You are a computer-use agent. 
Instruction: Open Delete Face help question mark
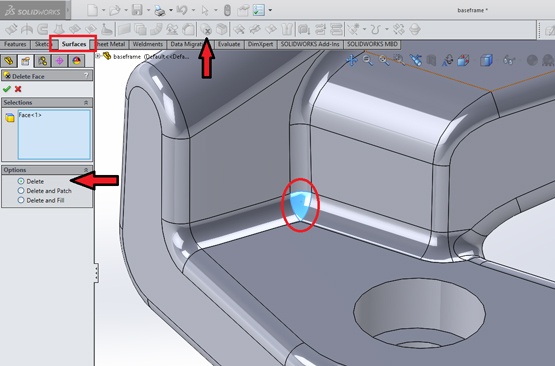86,75
